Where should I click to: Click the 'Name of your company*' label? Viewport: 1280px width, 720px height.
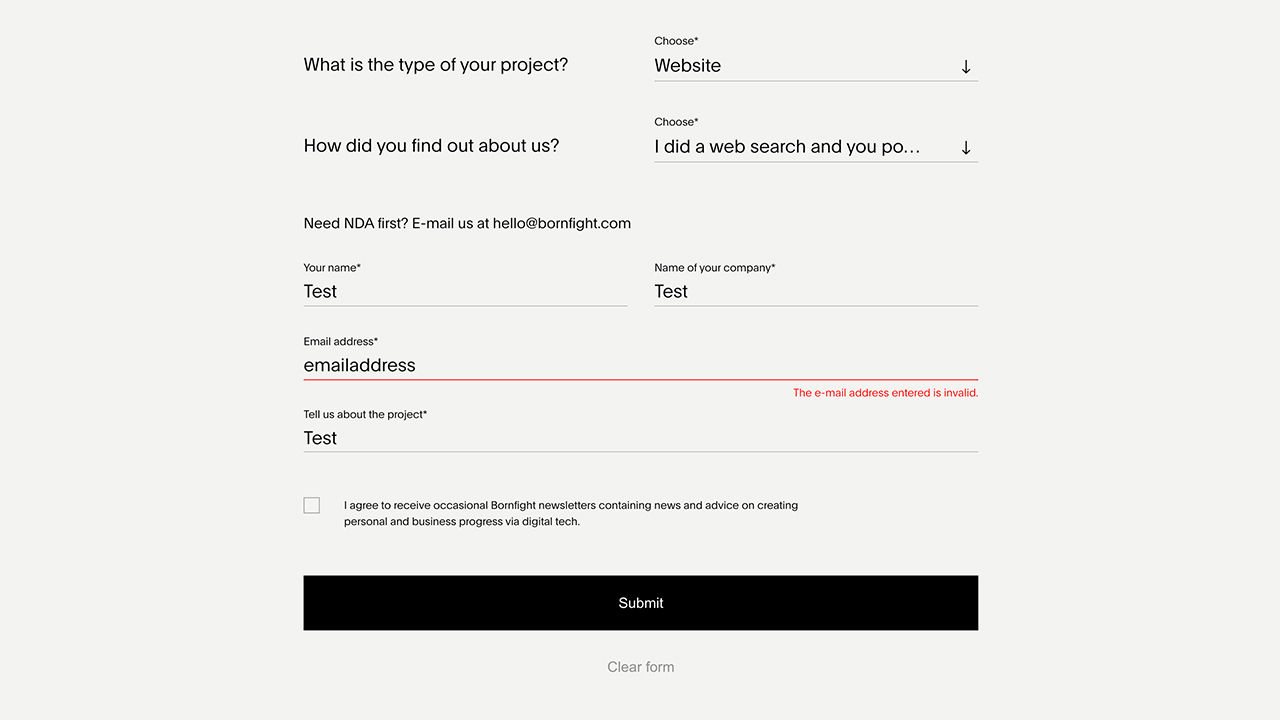tap(715, 268)
